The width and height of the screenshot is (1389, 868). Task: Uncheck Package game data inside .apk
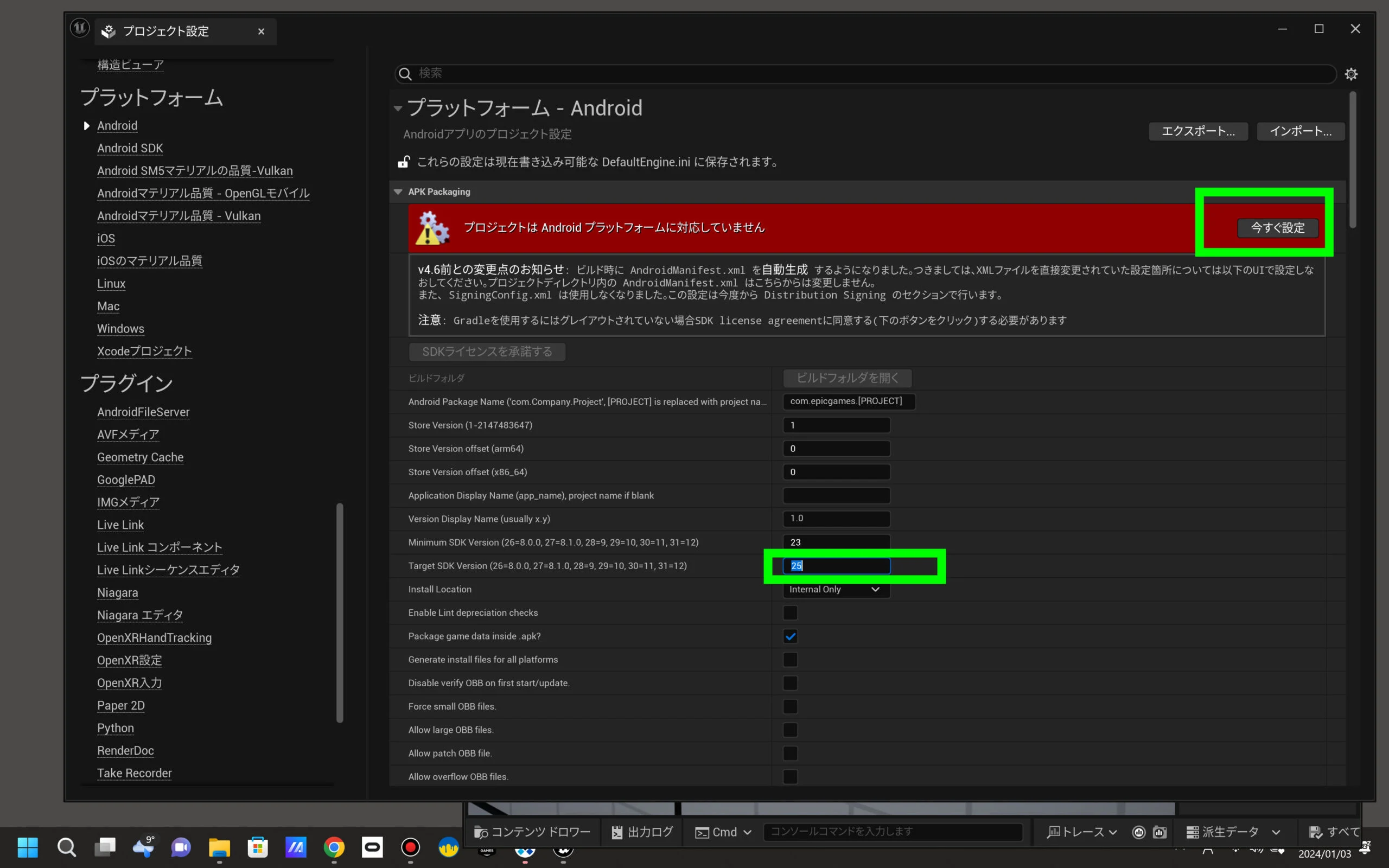[x=791, y=636]
